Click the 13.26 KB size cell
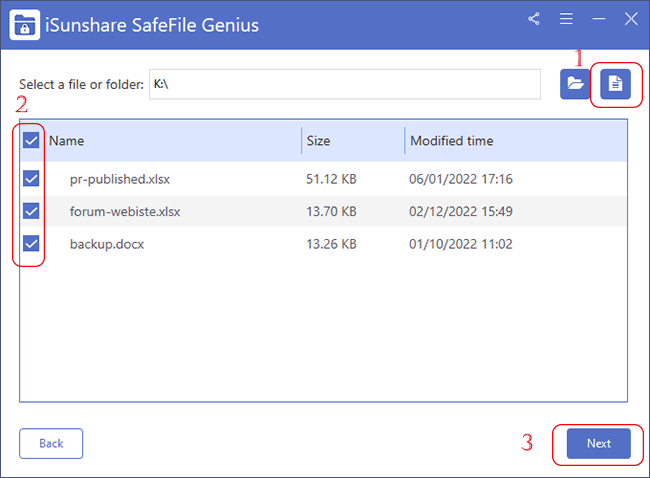 pyautogui.click(x=331, y=244)
